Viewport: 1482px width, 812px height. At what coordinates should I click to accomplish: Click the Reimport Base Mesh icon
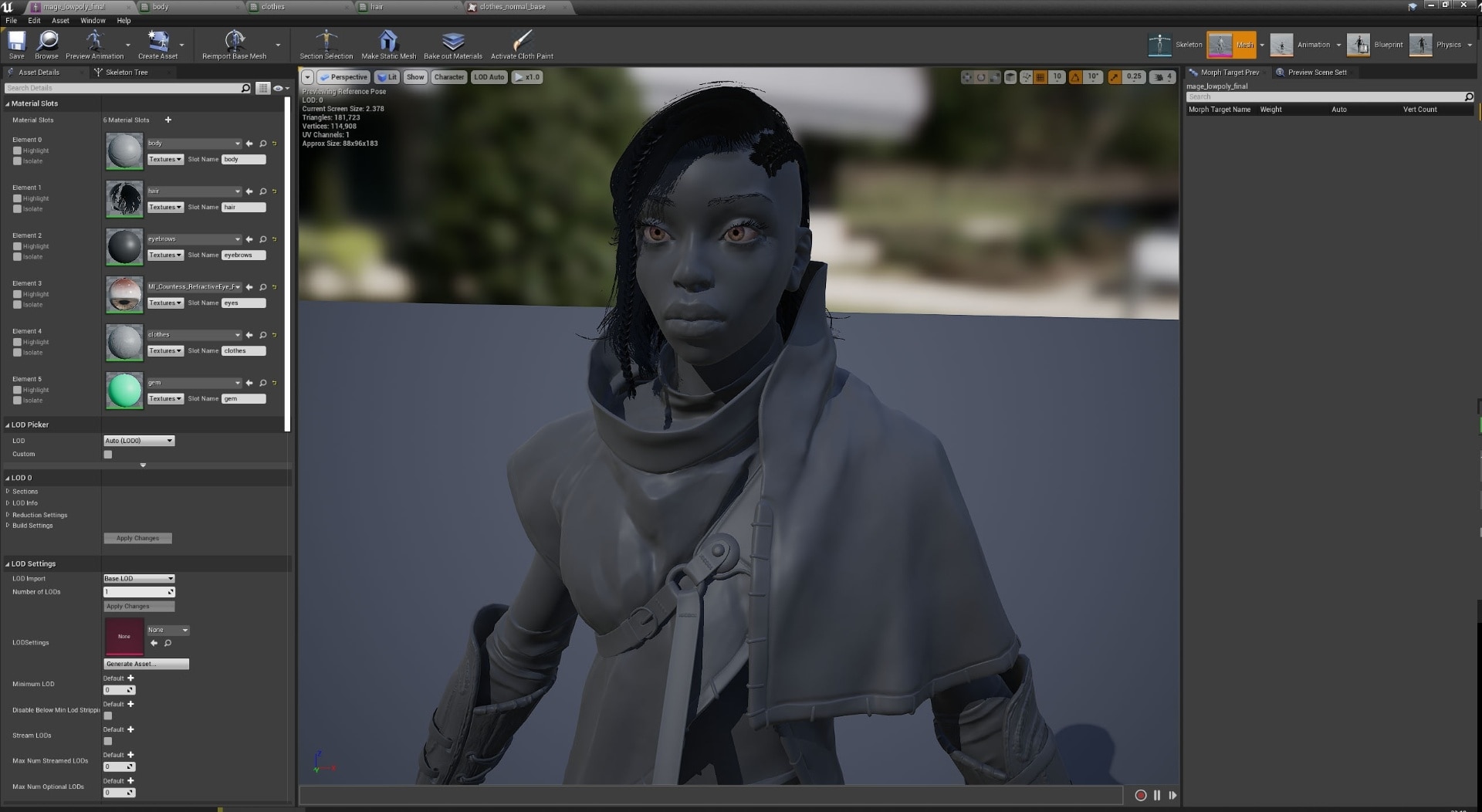click(x=234, y=41)
